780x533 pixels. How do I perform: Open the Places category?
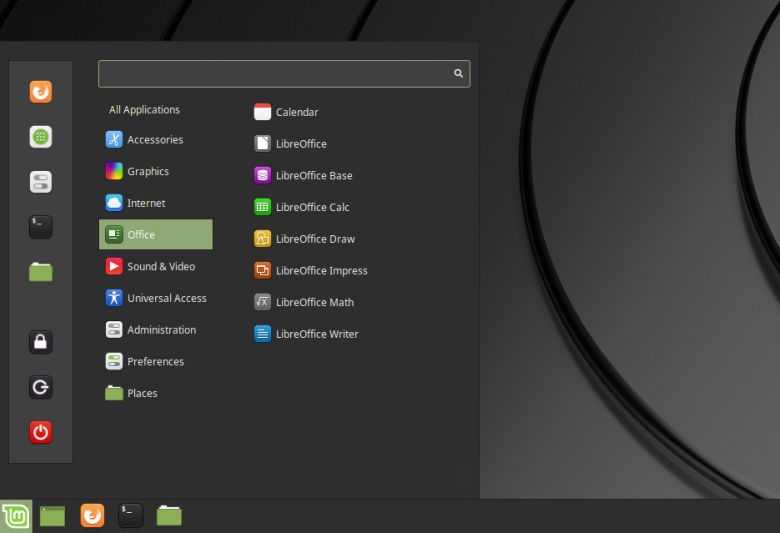156,393
